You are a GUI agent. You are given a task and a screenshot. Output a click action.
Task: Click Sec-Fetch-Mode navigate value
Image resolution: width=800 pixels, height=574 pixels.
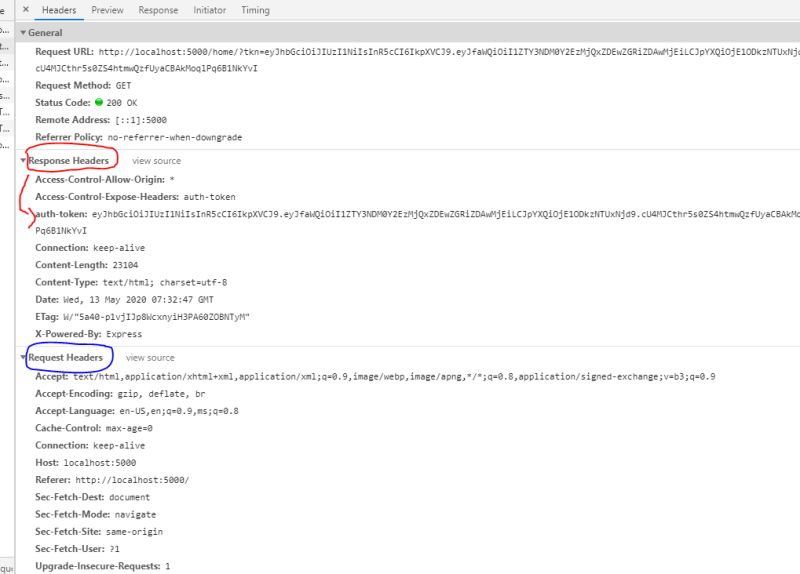coord(135,515)
